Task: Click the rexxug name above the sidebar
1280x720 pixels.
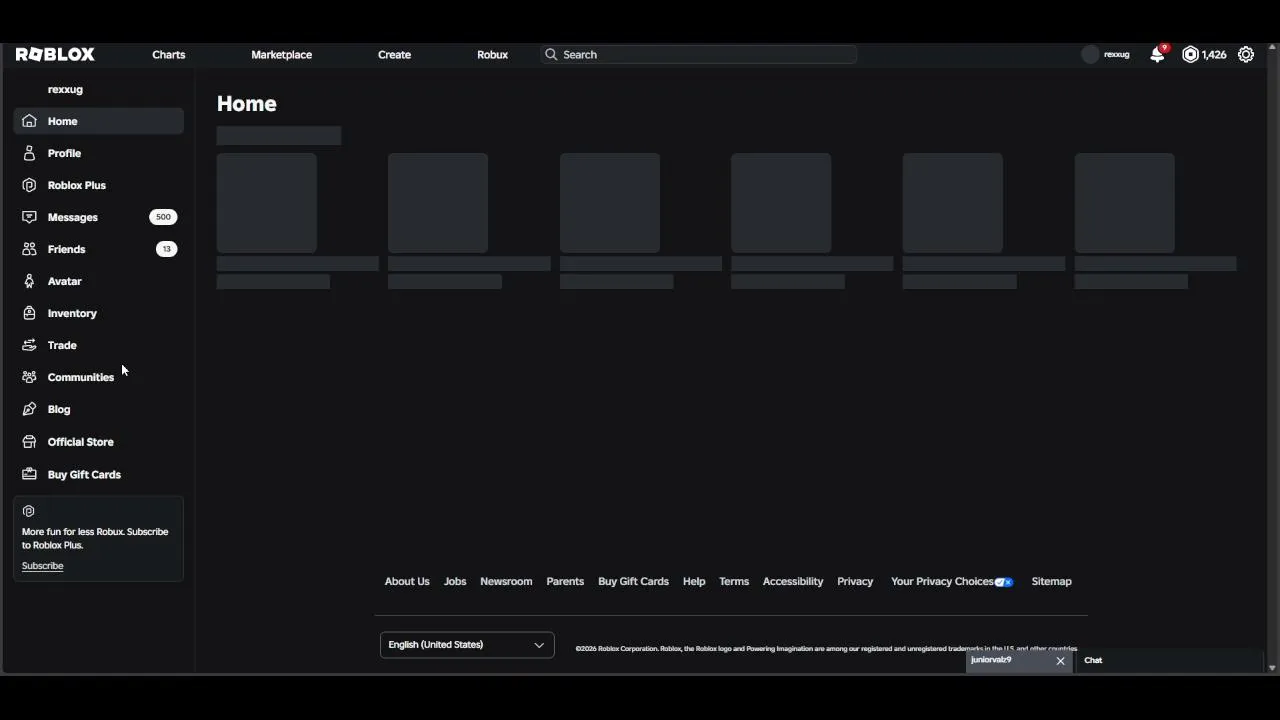Action: click(x=65, y=89)
